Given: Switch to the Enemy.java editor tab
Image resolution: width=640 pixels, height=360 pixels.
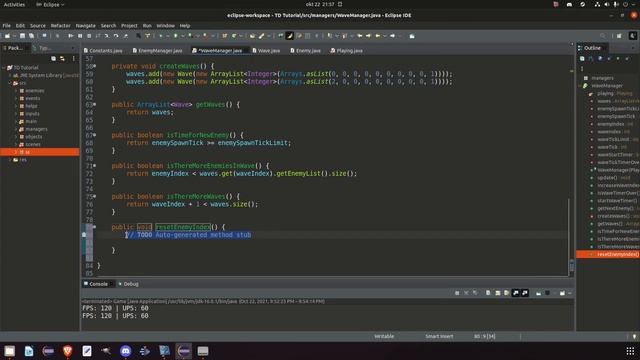Looking at the screenshot, I should (305, 51).
